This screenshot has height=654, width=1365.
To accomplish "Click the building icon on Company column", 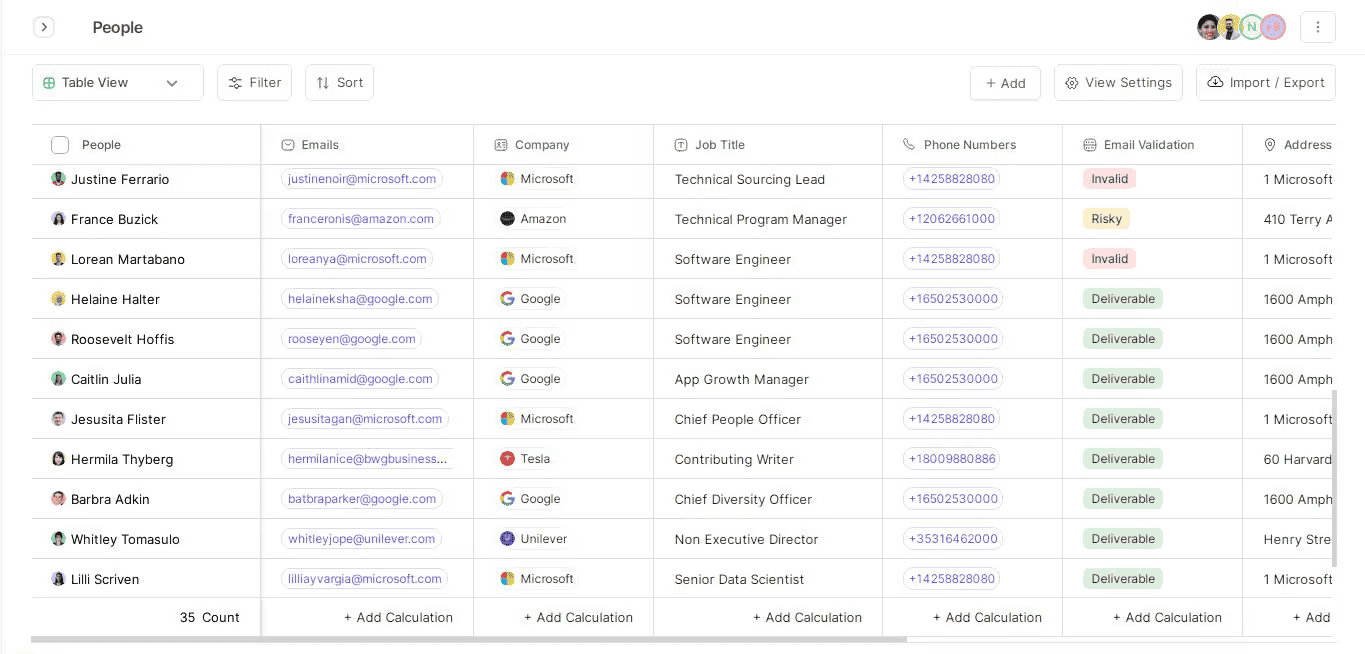I will (500, 144).
